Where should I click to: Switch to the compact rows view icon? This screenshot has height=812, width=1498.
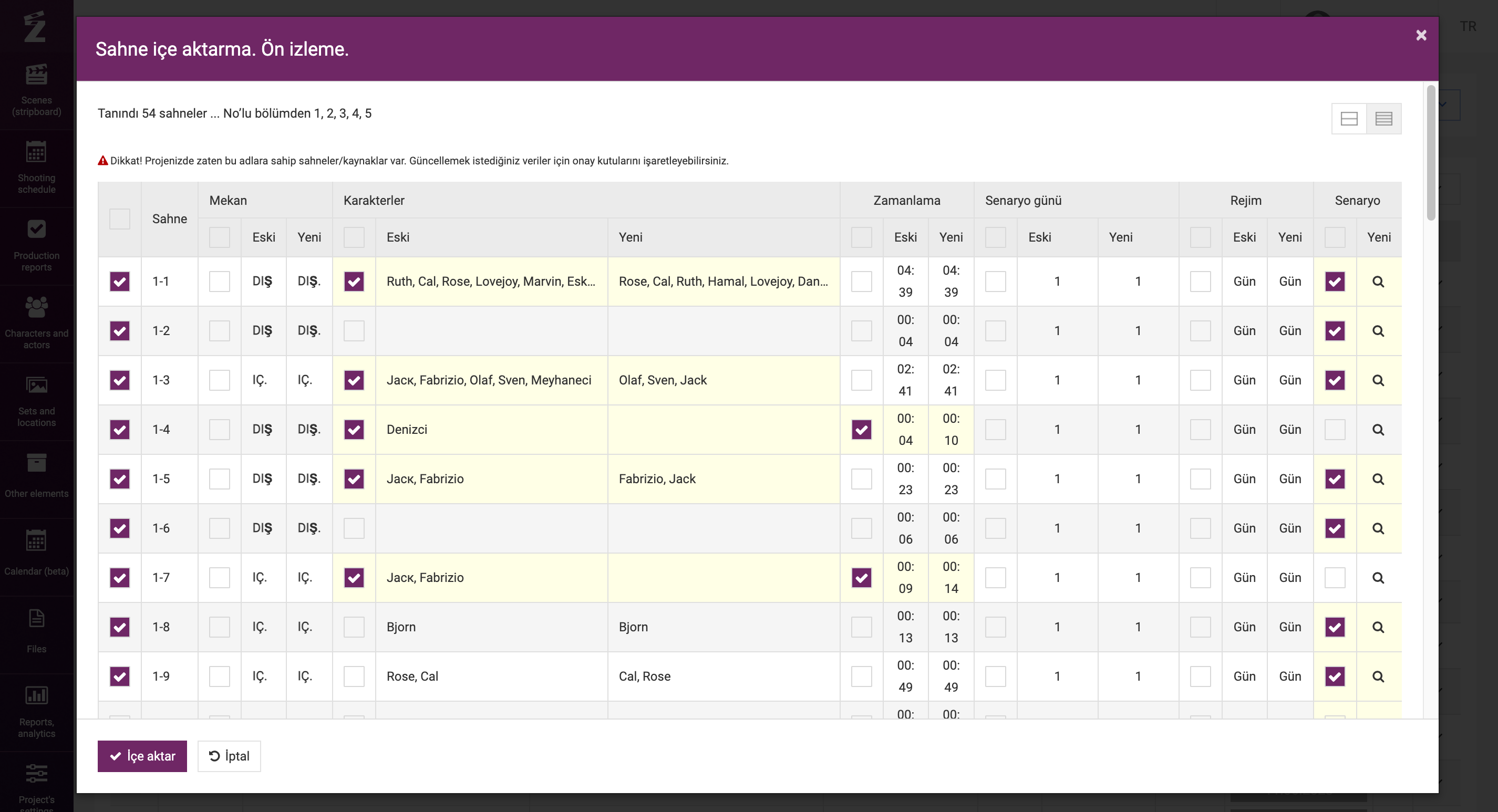[1383, 119]
